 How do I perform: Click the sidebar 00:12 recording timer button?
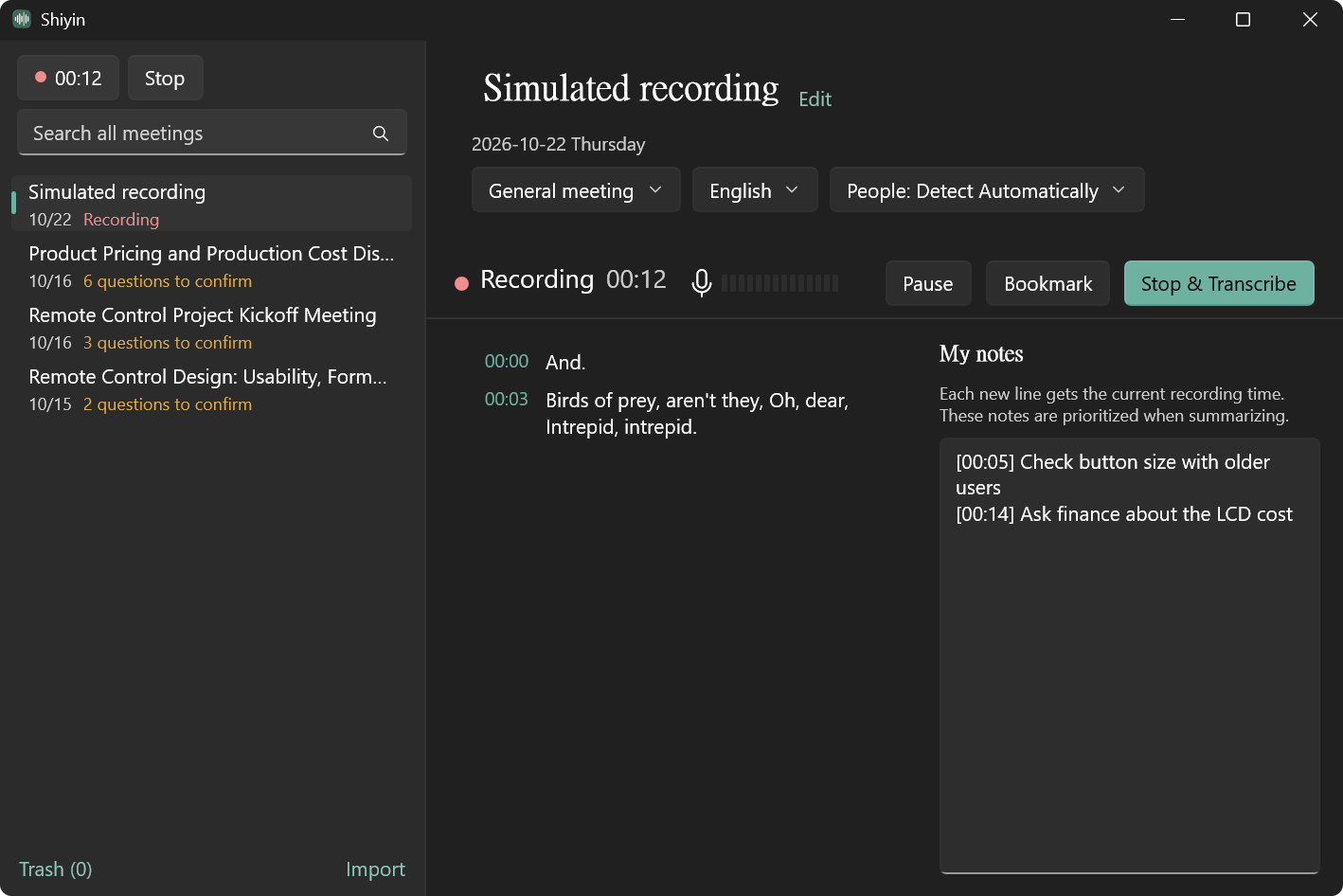tap(68, 79)
